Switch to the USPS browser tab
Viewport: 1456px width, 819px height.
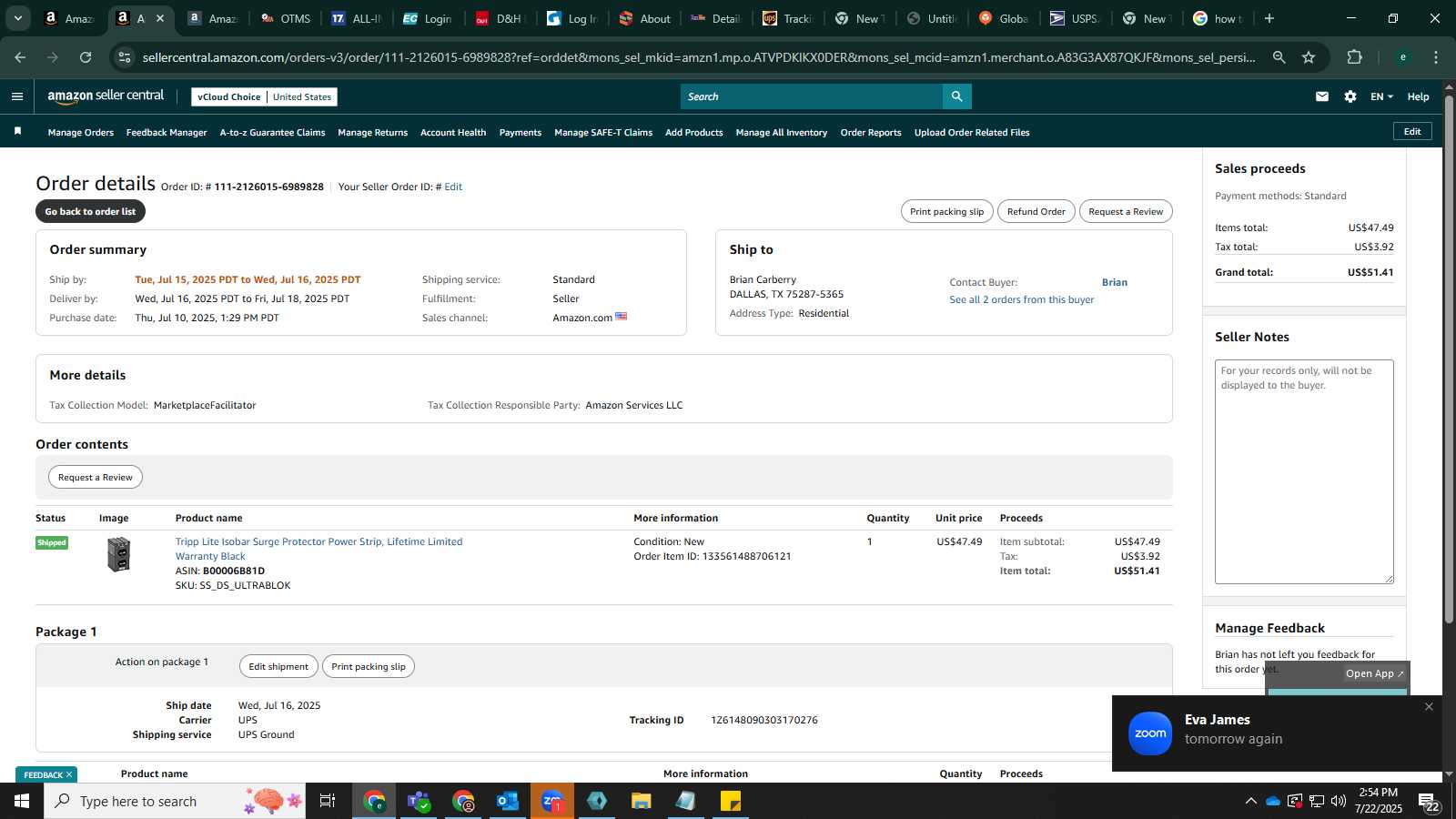point(1076,18)
